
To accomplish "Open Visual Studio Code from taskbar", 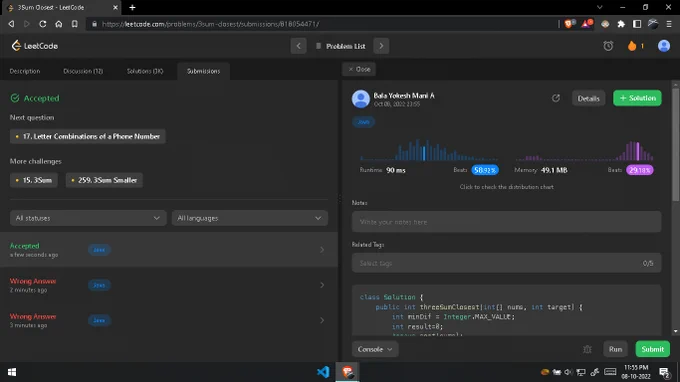I will 323,372.
